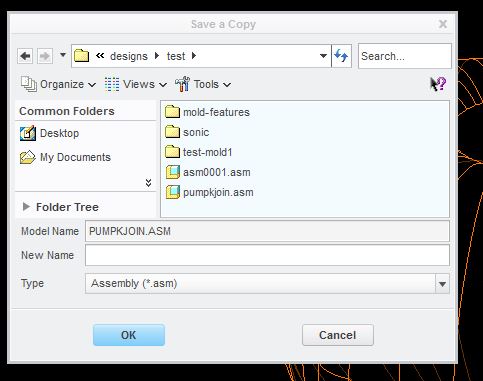Select the mold-features folder

(207, 112)
